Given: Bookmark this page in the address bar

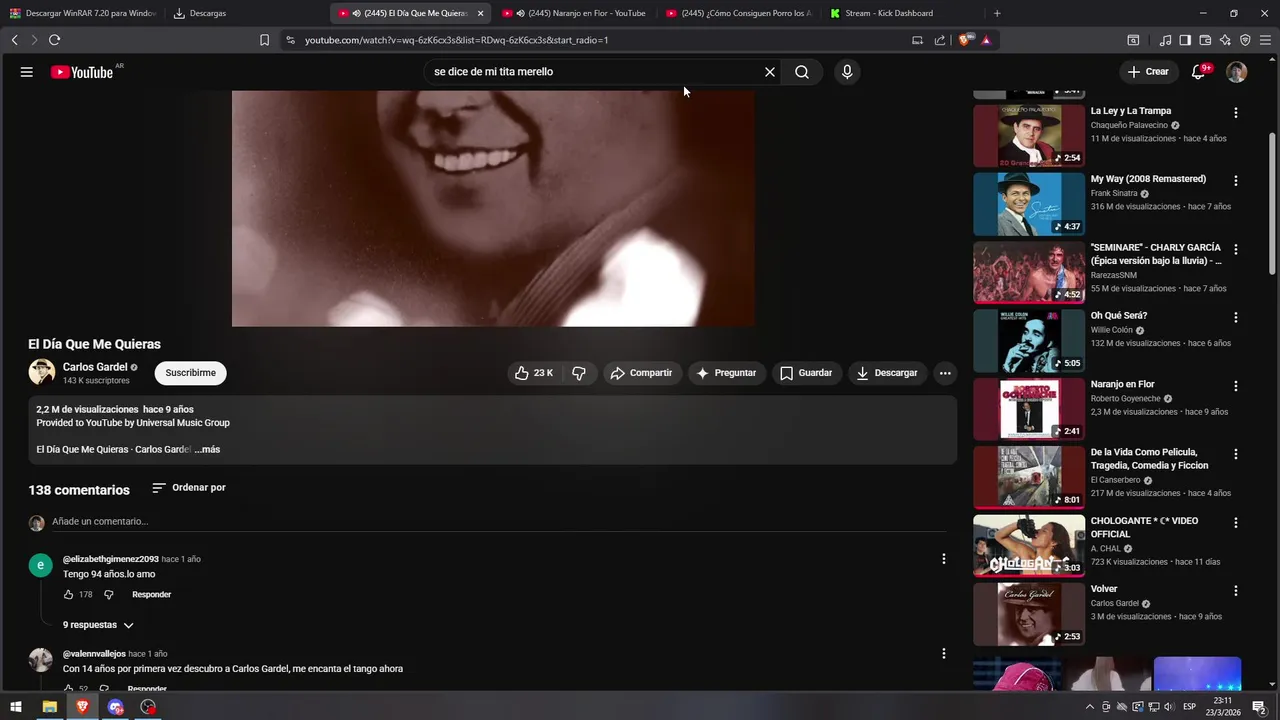Looking at the screenshot, I should 264,40.
